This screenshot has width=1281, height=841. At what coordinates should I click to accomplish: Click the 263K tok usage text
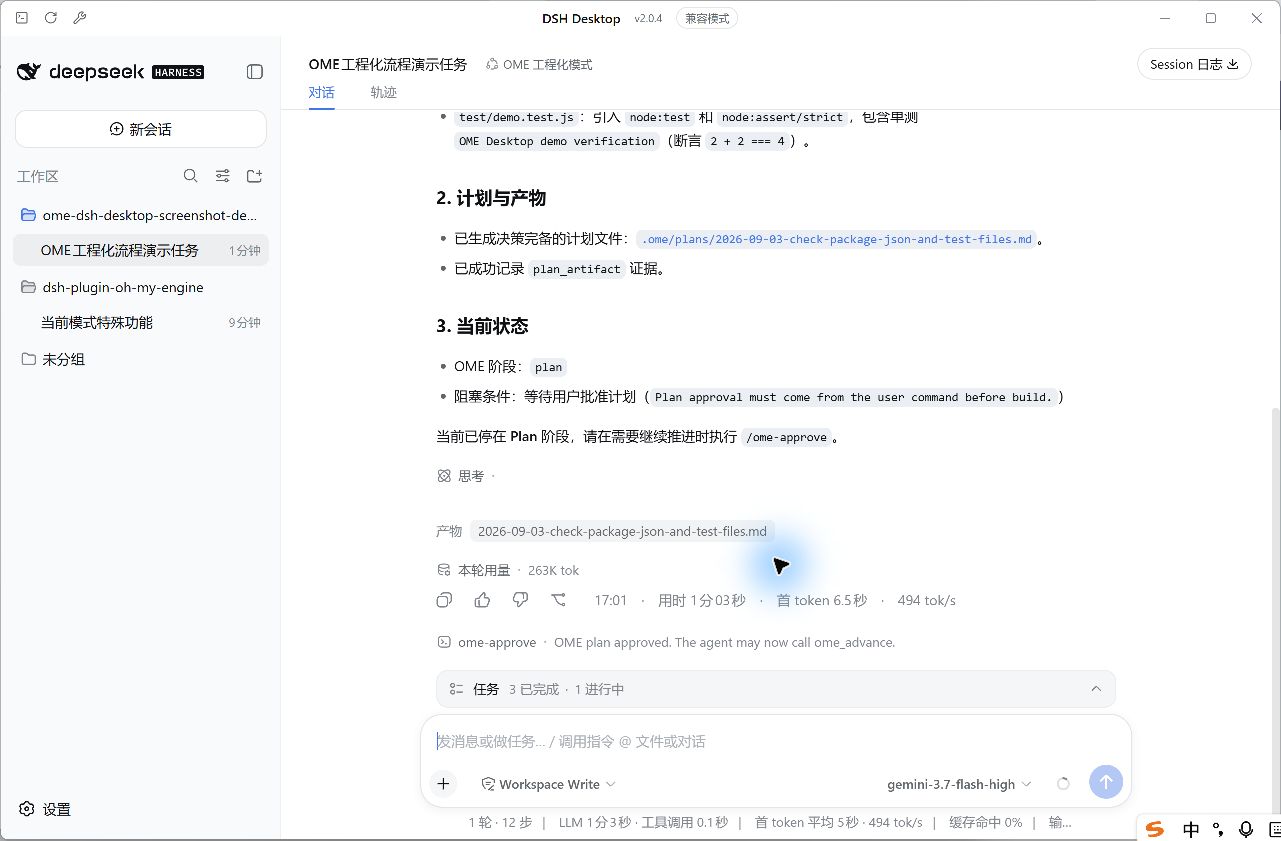(x=553, y=570)
